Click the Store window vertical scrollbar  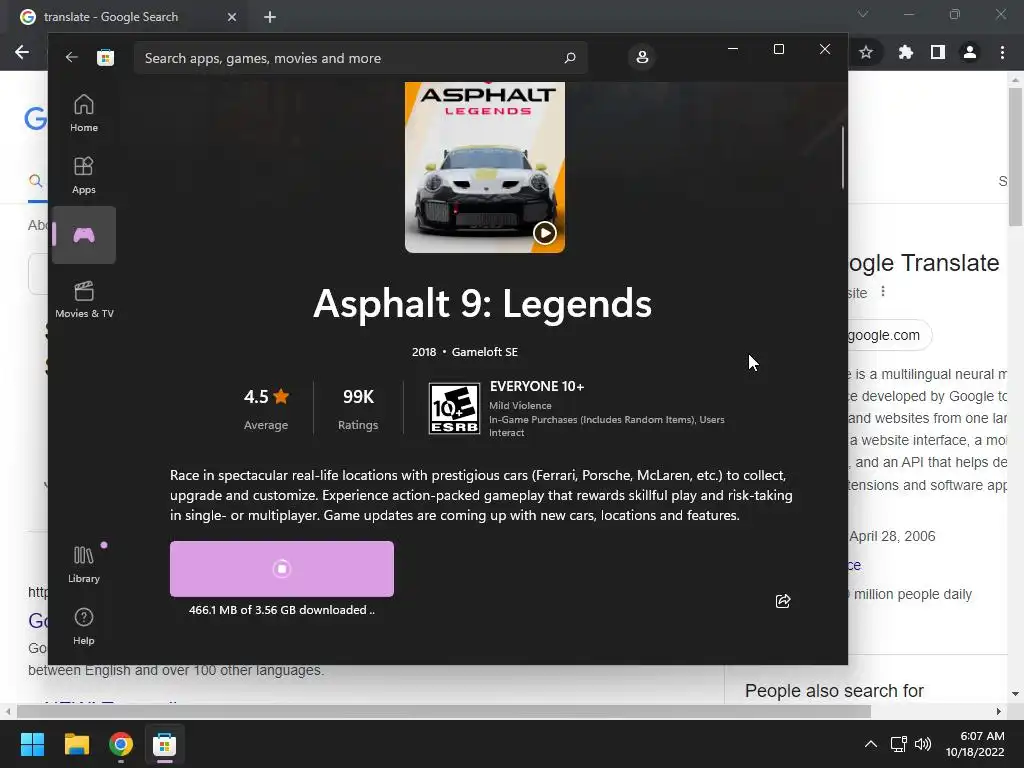(842, 158)
